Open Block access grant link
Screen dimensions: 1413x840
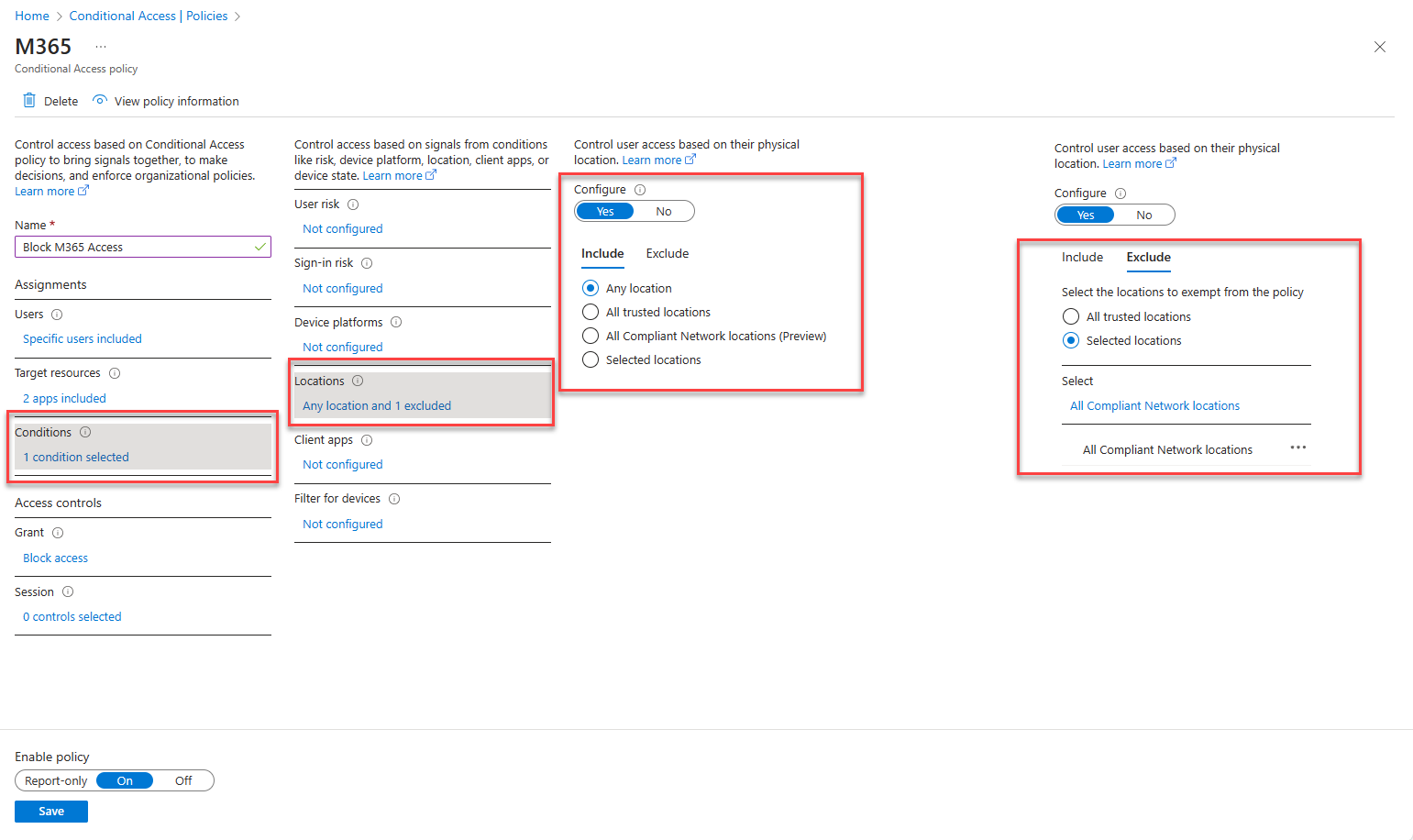click(x=56, y=558)
